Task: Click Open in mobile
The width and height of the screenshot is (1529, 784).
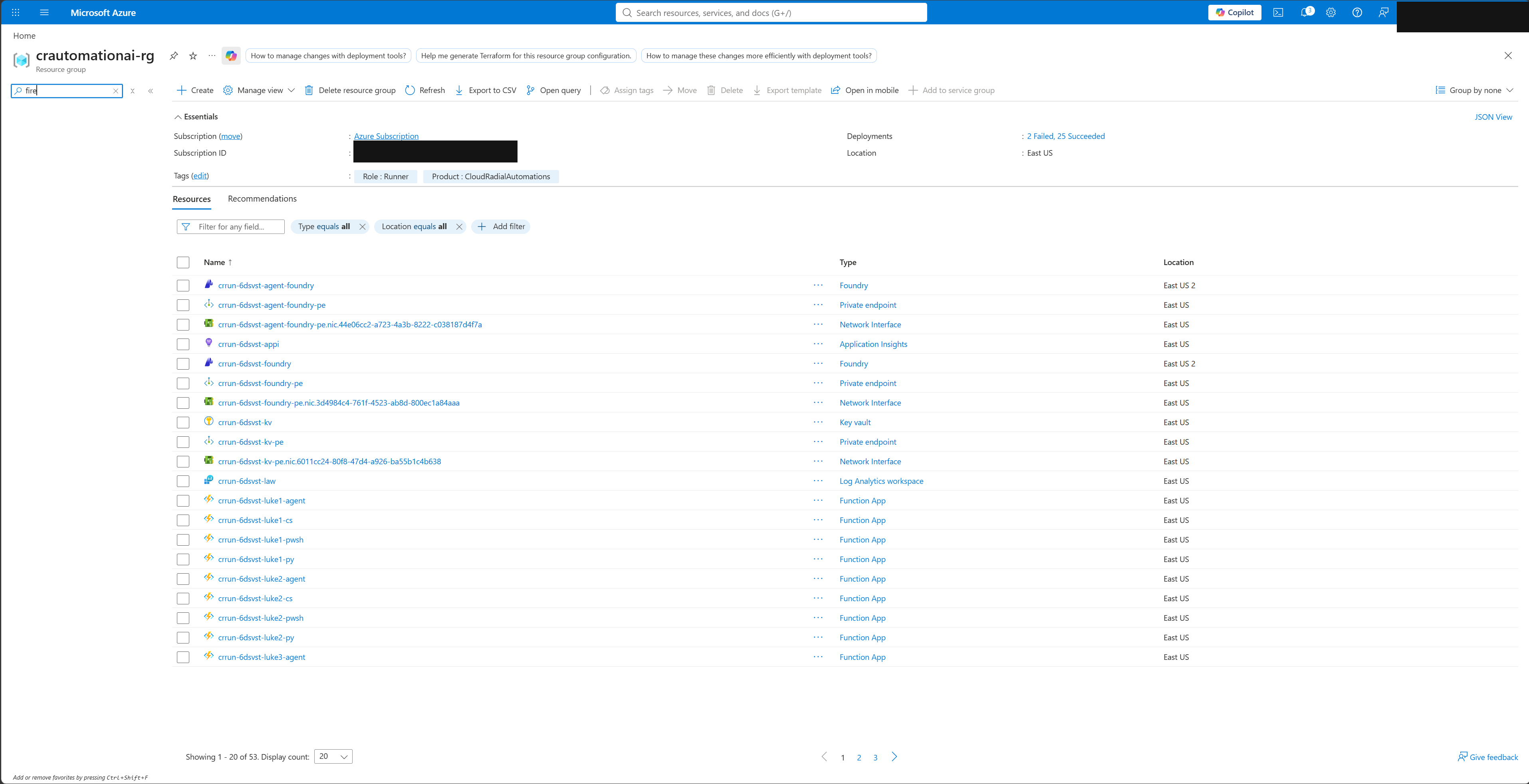Action: point(865,90)
